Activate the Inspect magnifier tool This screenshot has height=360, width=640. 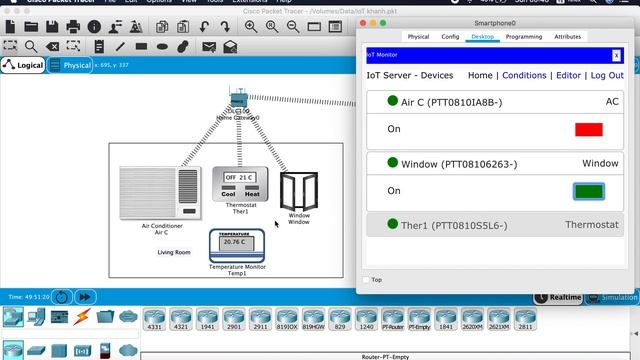tap(31, 47)
